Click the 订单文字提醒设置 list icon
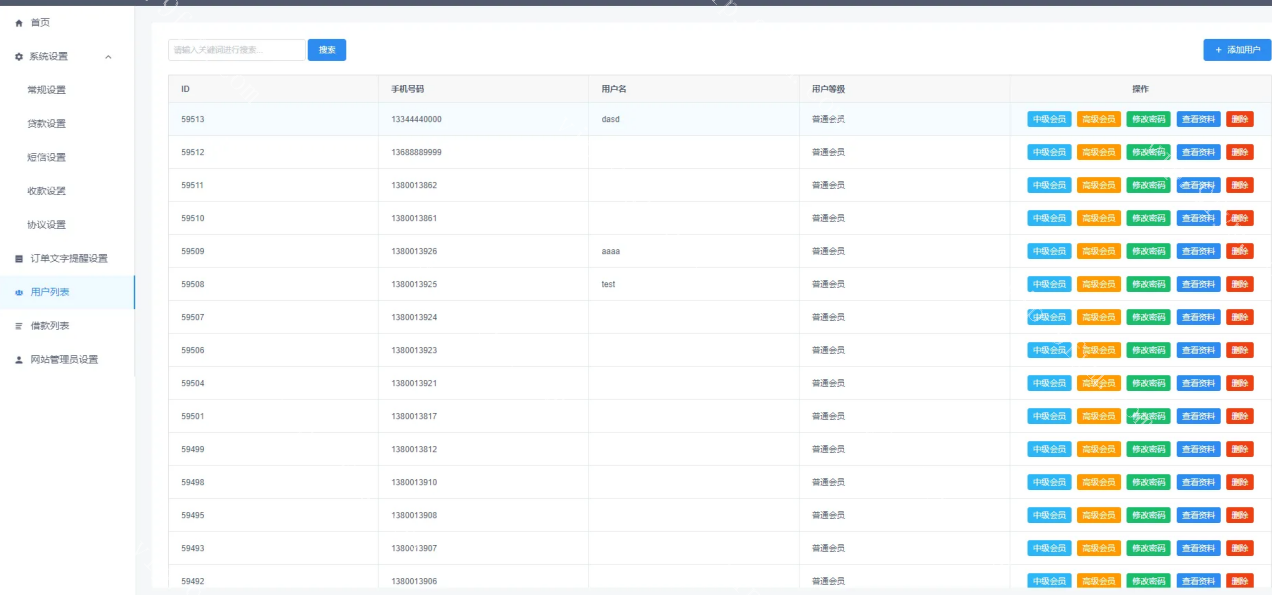The image size is (1272, 595). coord(18,259)
